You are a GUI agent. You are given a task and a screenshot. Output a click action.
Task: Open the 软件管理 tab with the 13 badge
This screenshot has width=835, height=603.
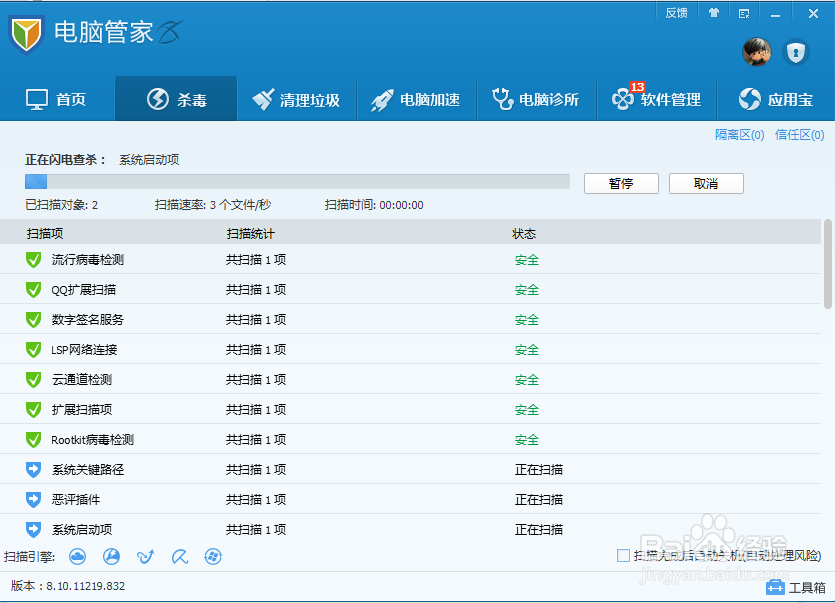click(656, 98)
